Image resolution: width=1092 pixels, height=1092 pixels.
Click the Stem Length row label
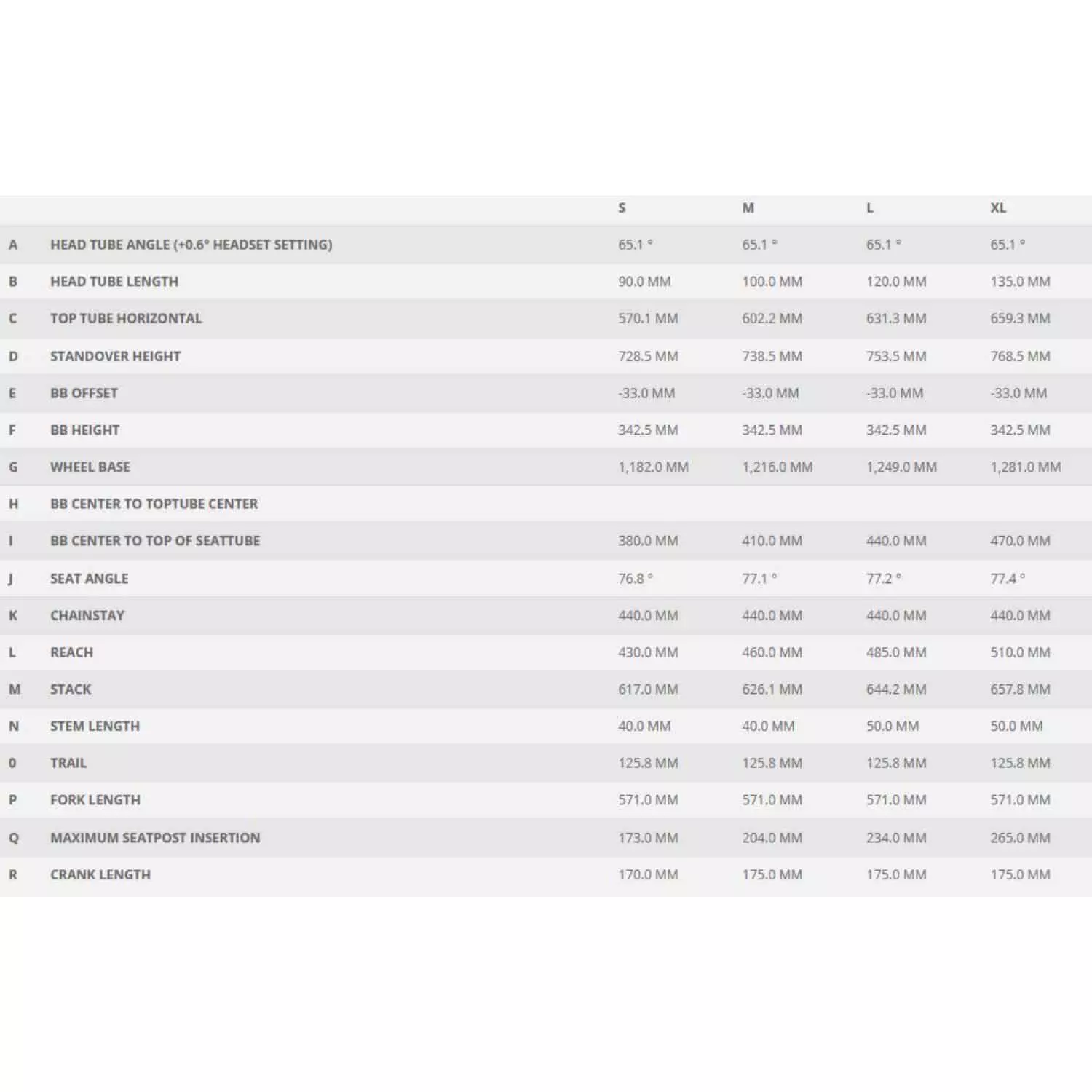95,726
